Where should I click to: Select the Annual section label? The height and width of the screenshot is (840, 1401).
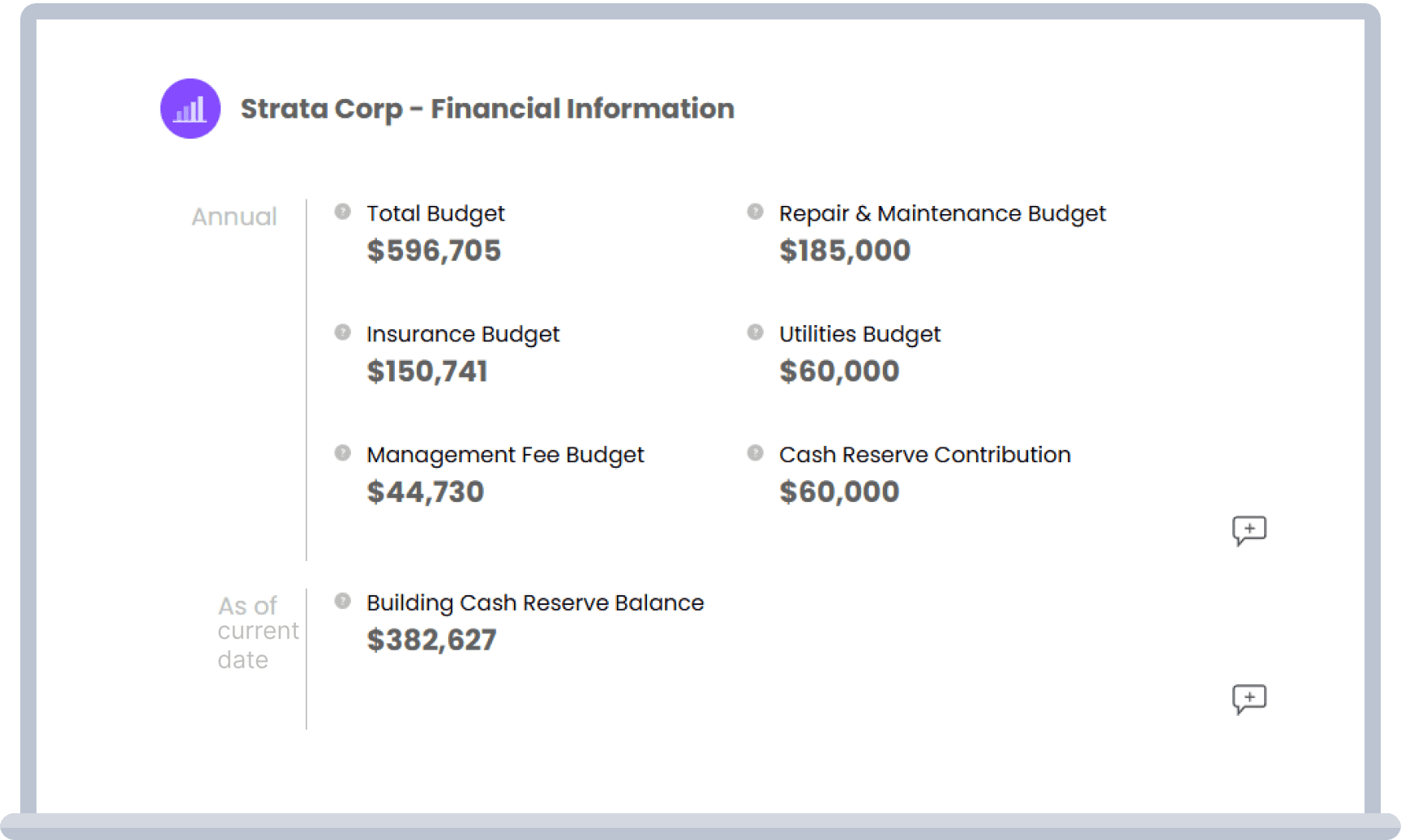pos(233,216)
